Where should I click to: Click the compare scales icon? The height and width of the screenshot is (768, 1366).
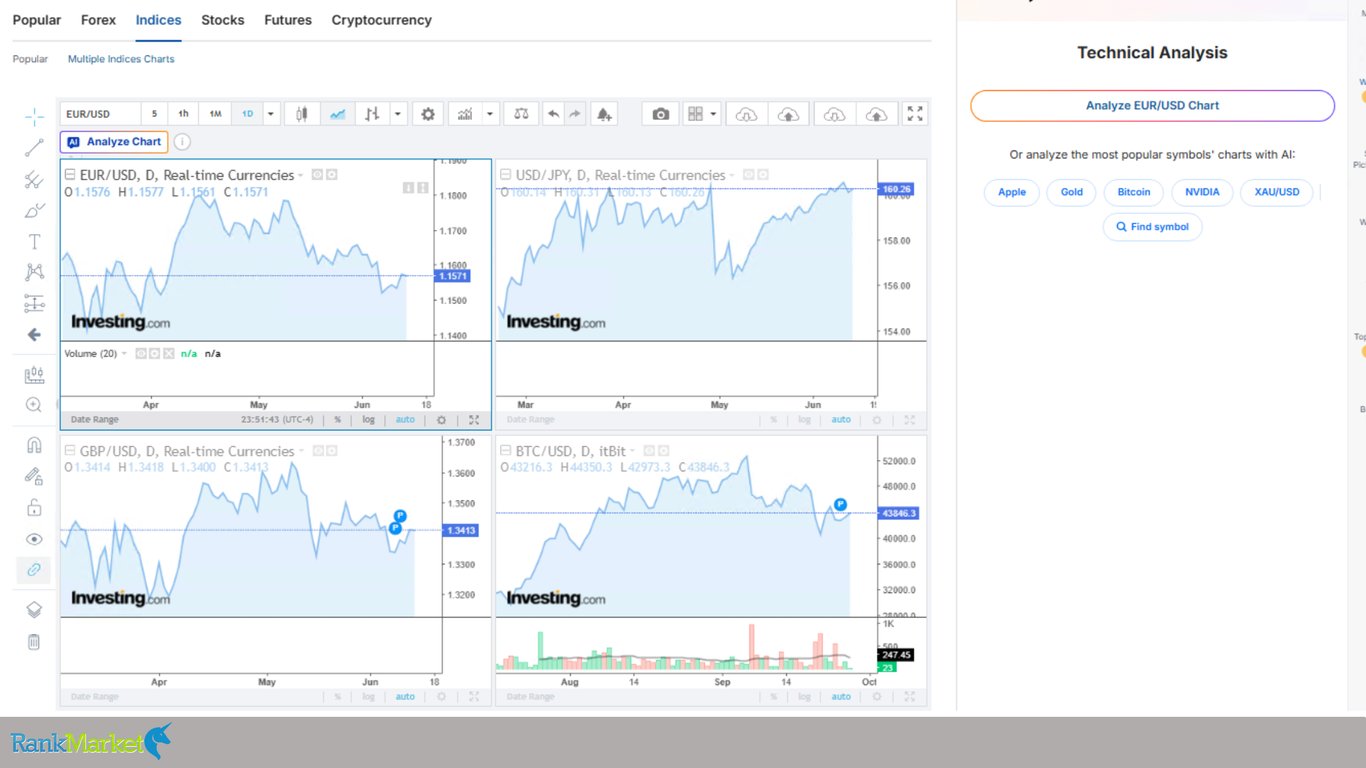521,114
